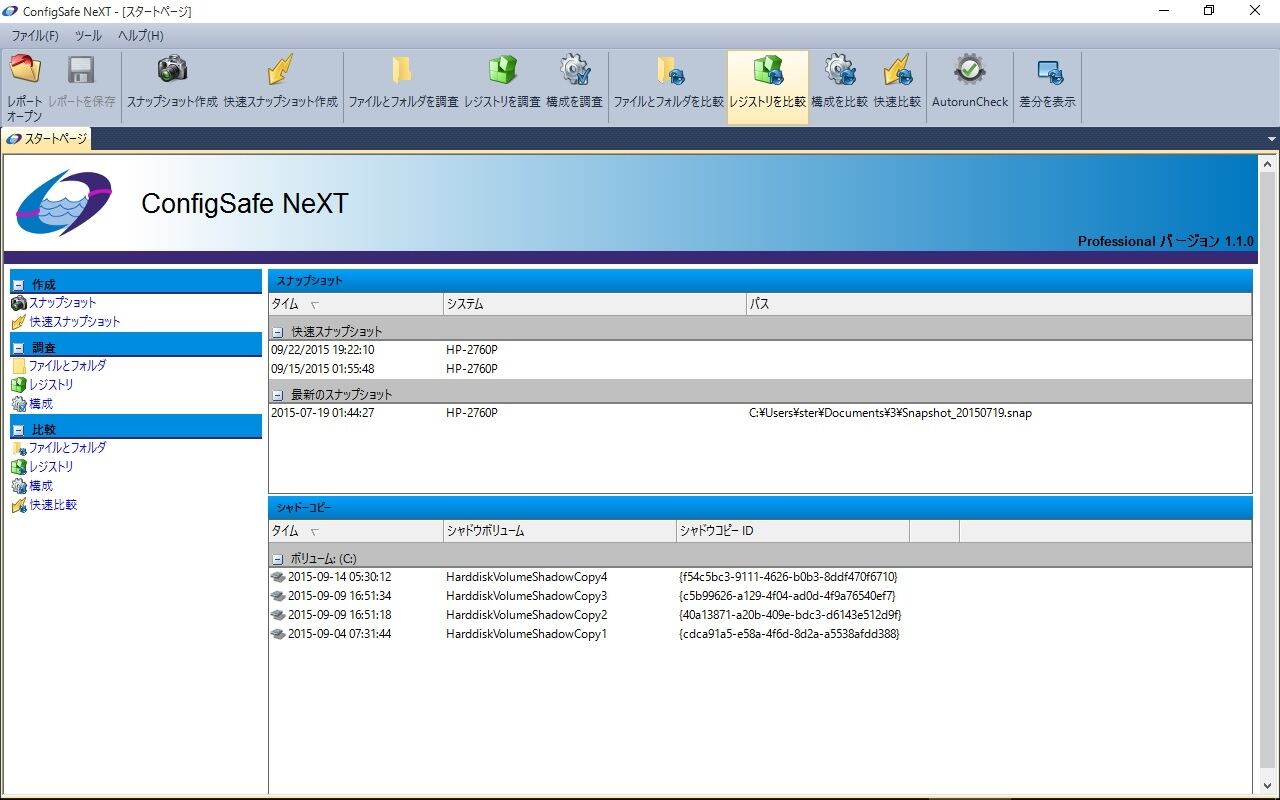Click スナップショット link under 作成
The height and width of the screenshot is (800, 1280).
tap(62, 303)
